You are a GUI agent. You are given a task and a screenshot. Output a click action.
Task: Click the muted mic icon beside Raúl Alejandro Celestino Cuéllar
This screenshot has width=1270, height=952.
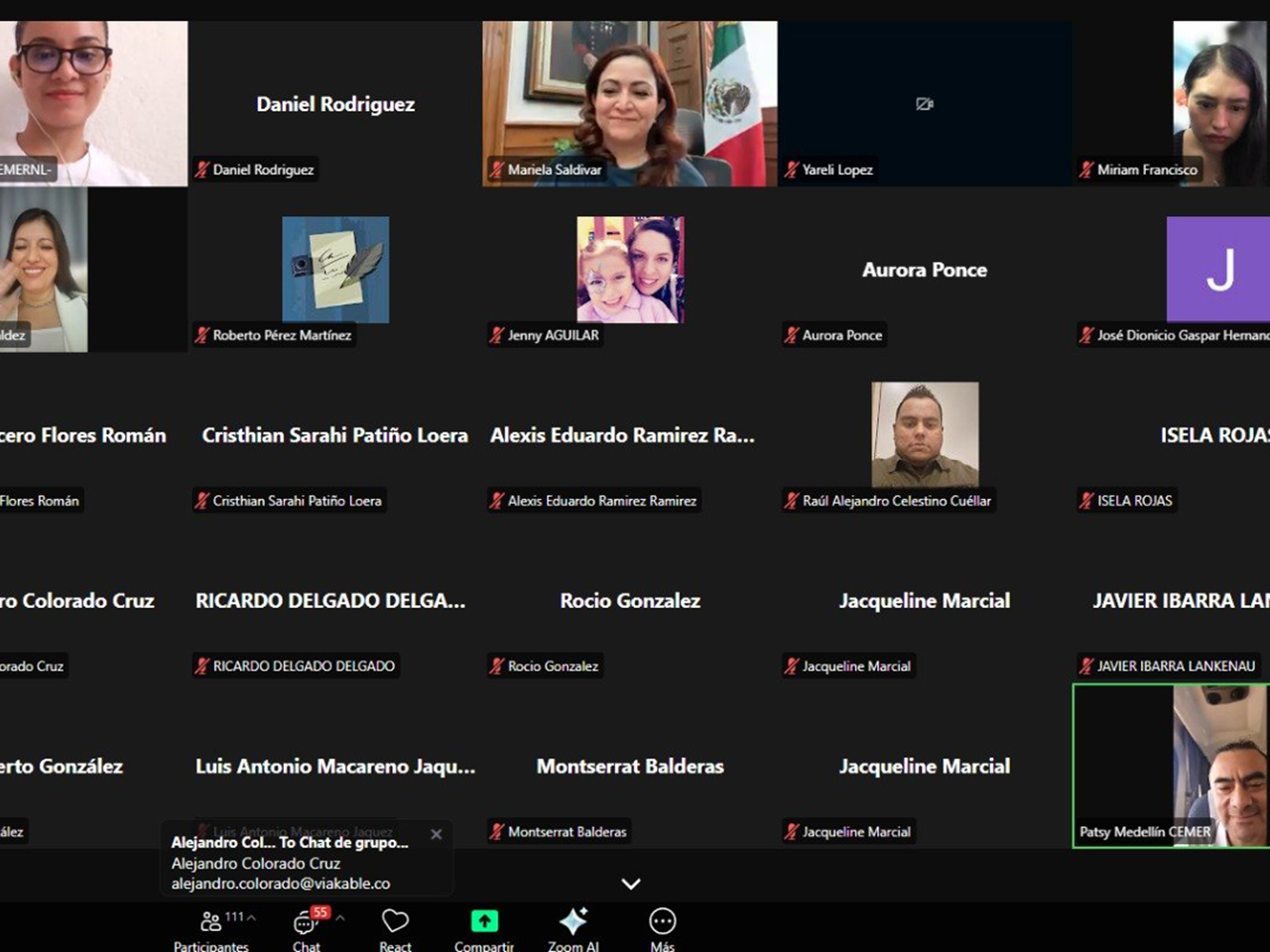click(792, 501)
